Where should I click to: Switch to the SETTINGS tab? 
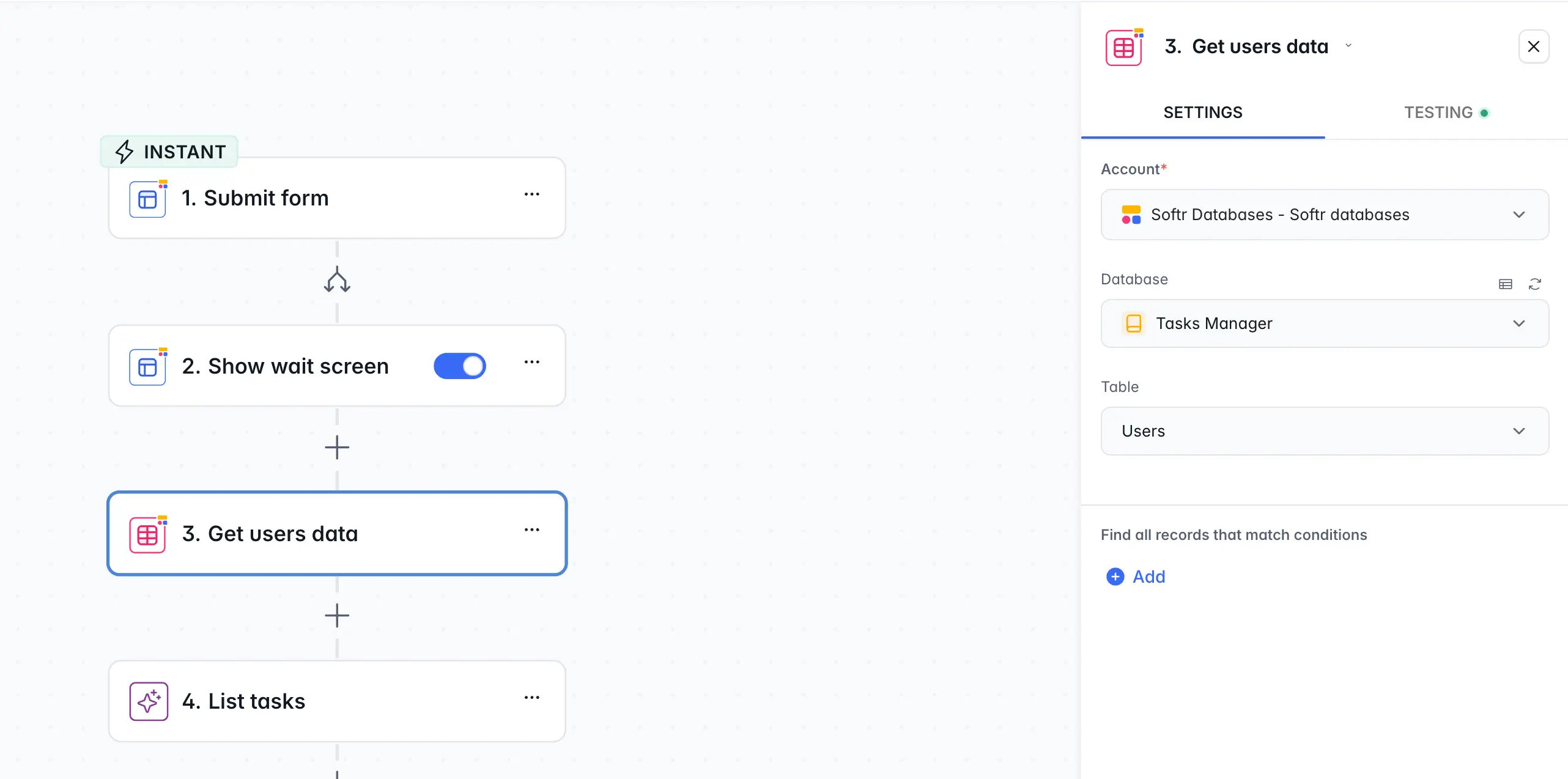(1202, 112)
